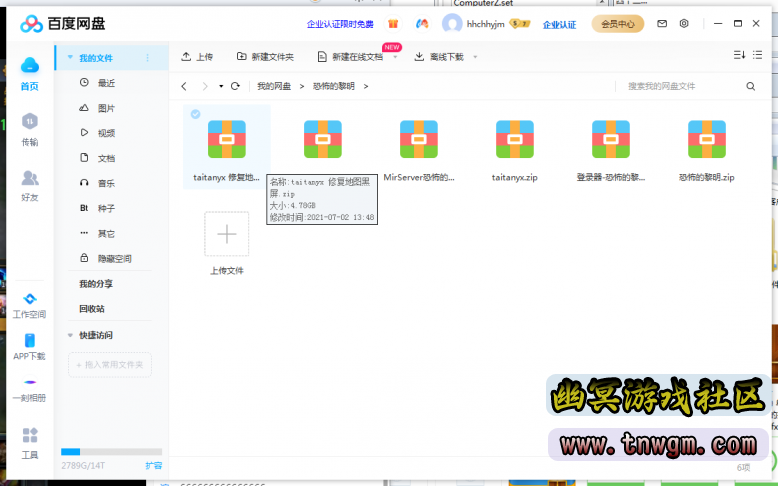Open the 我的文件 more options dots
This screenshot has width=778, height=486.
click(x=147, y=58)
